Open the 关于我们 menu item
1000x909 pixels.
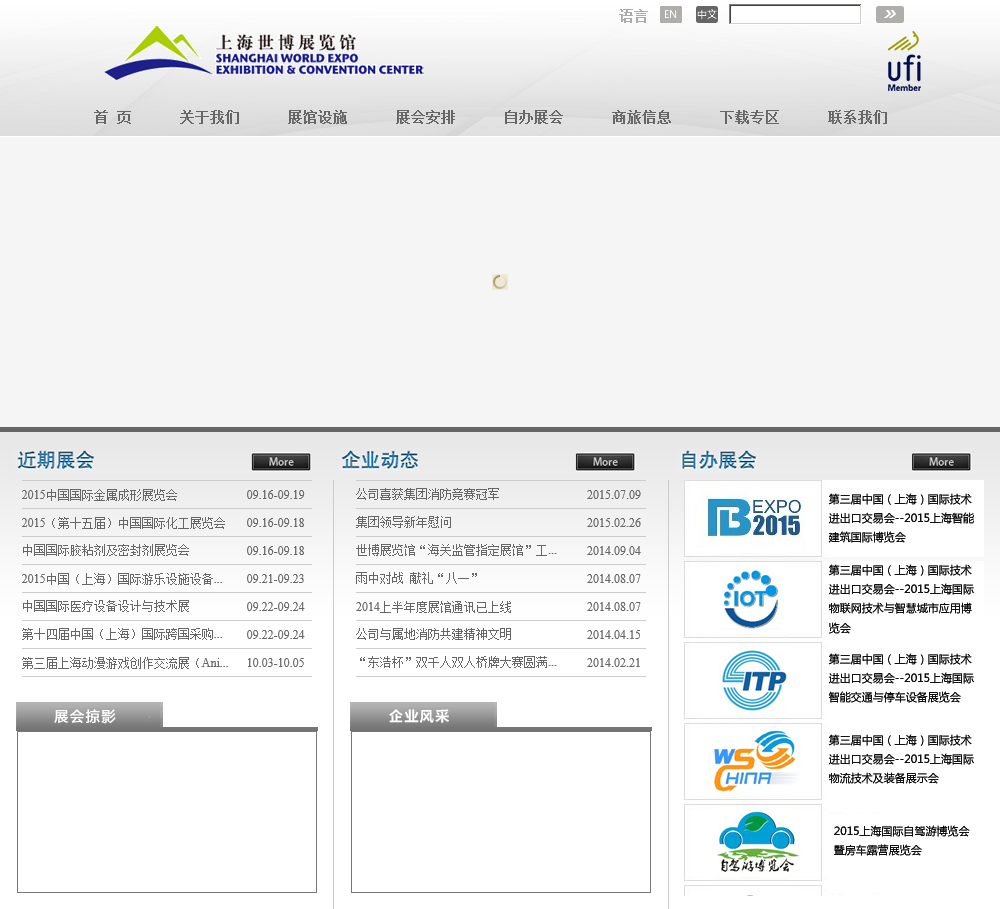[x=209, y=117]
